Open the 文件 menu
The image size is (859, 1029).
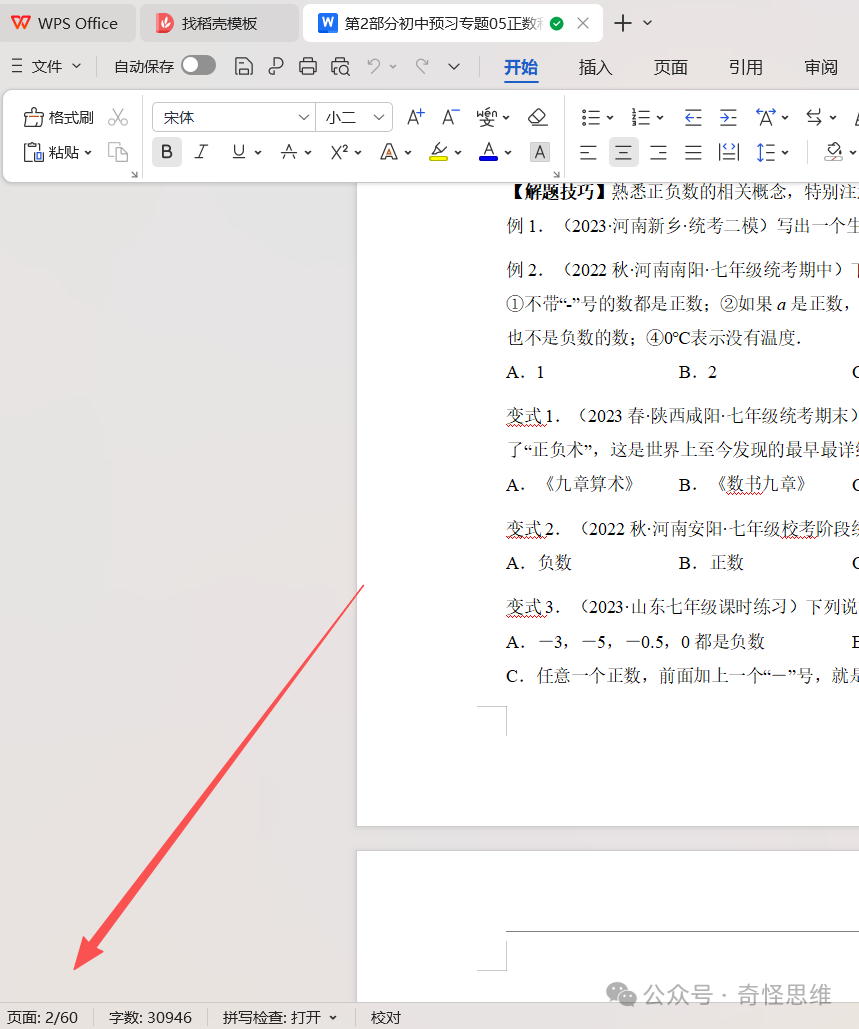click(x=46, y=66)
